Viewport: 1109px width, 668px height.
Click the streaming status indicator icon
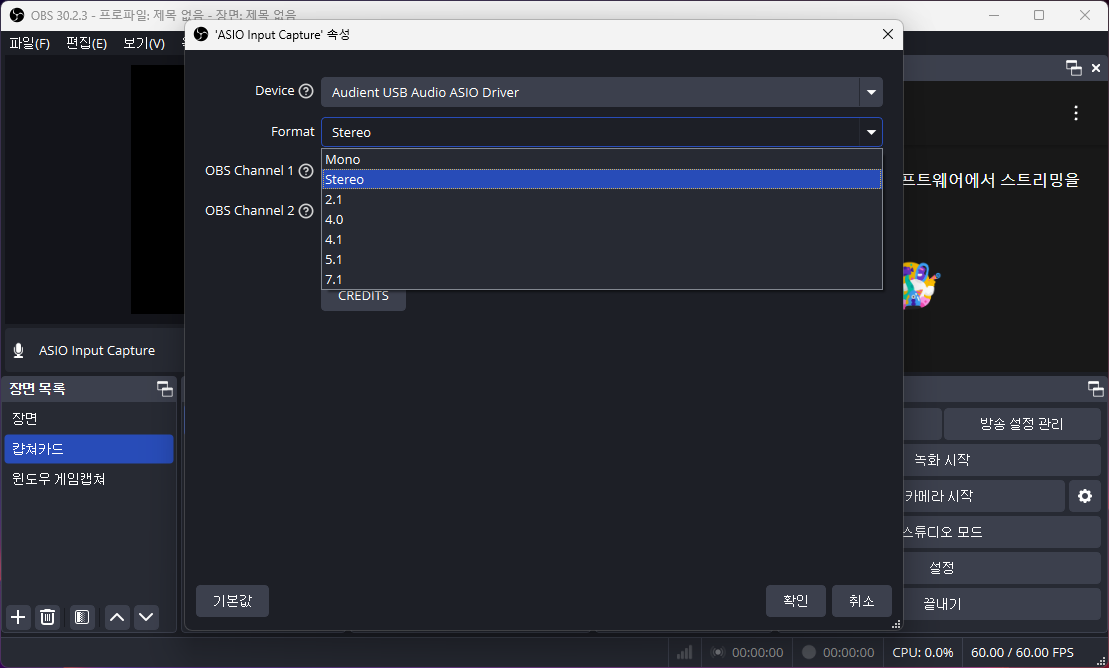(x=718, y=652)
